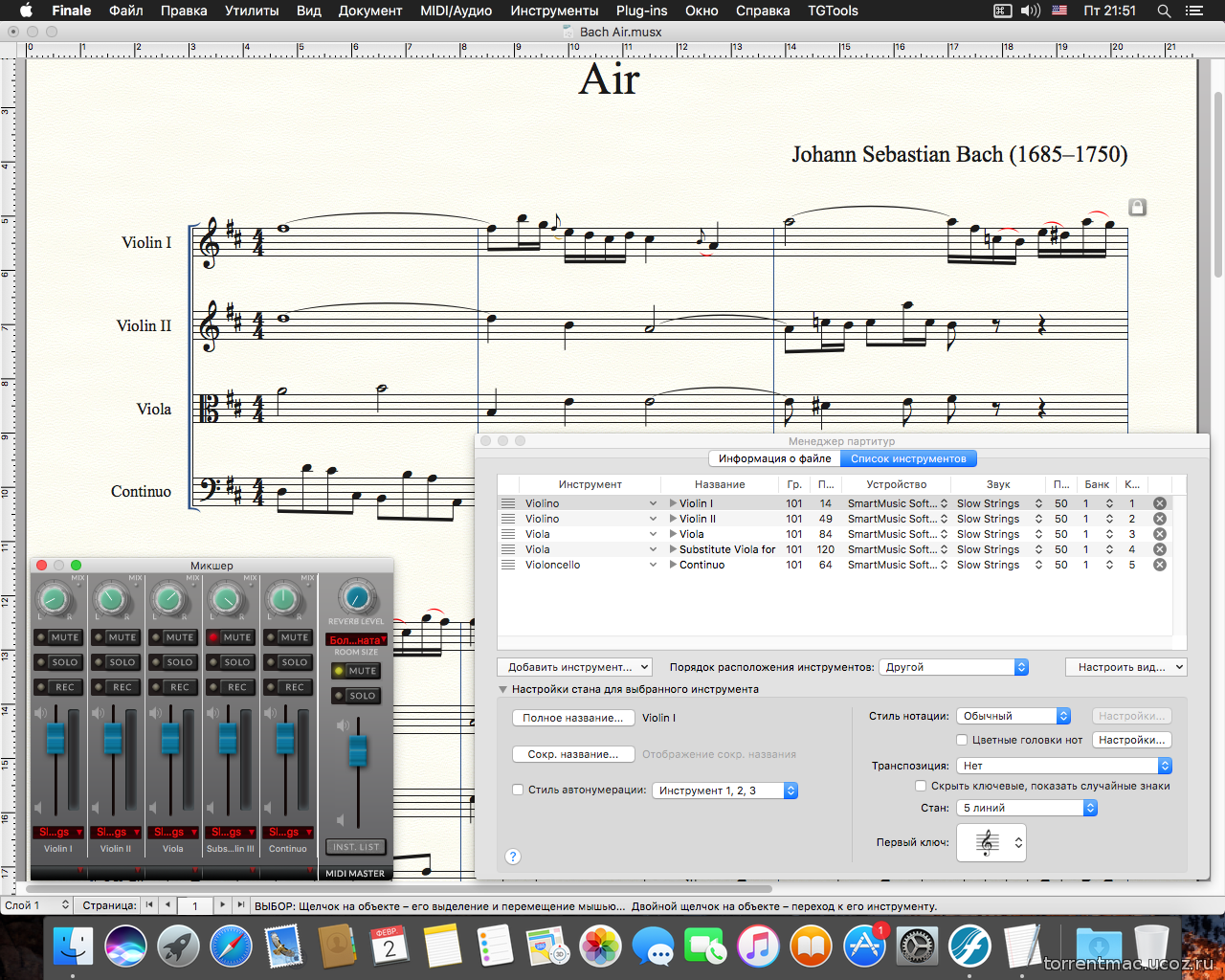The image size is (1225, 980).
Task: Open App Store from the Dock
Action: (x=864, y=947)
